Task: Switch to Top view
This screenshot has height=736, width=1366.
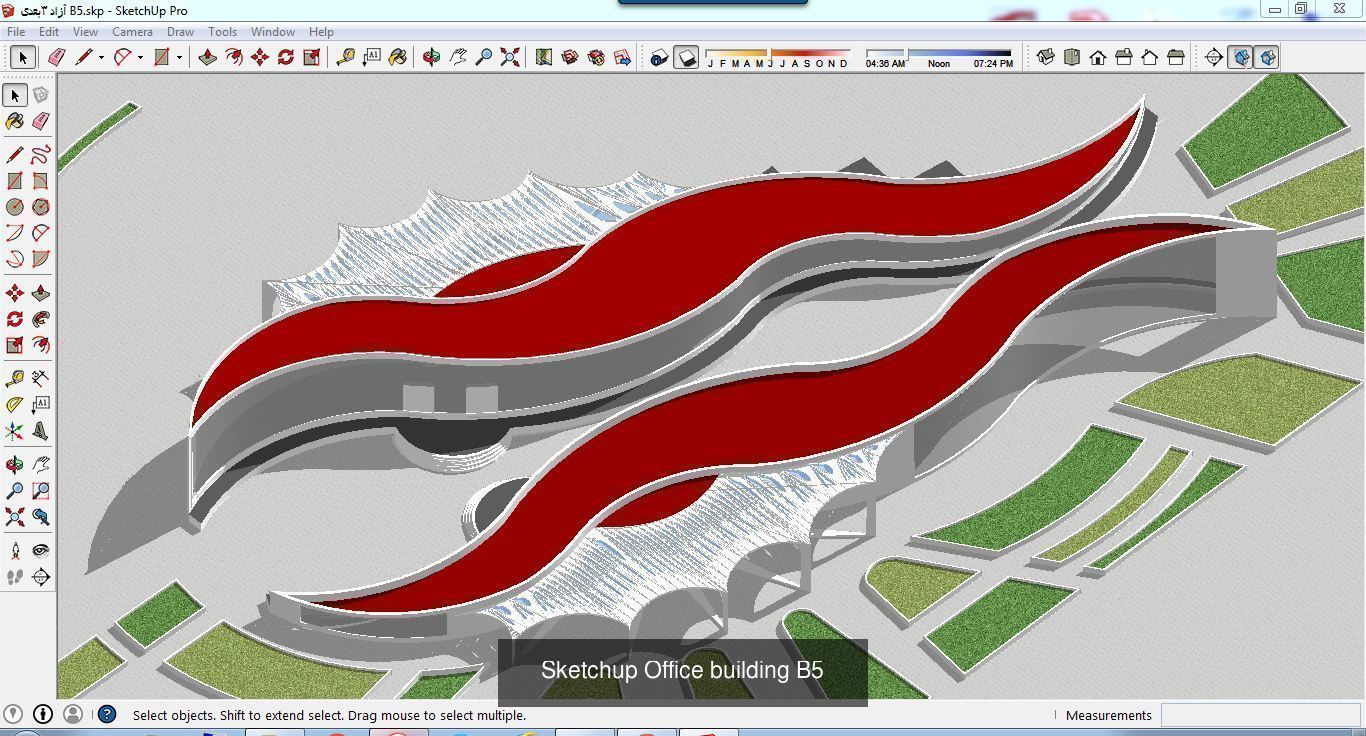Action: click(x=1072, y=57)
